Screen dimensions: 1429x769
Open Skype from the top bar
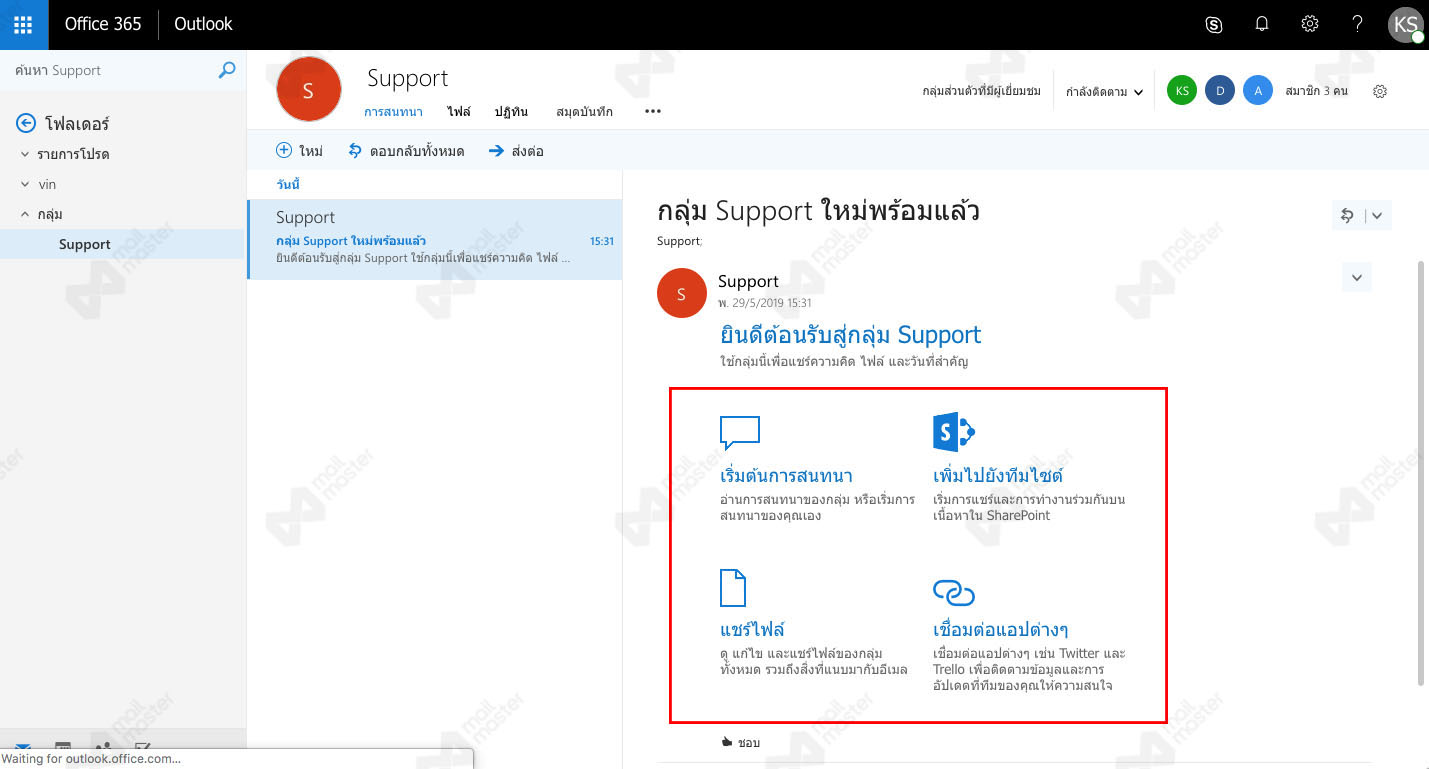click(1214, 25)
